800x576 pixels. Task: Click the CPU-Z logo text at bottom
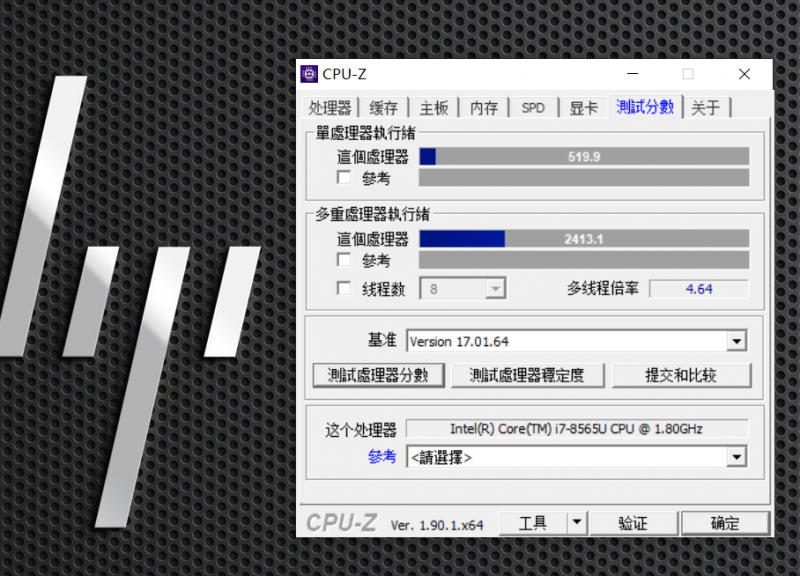[341, 523]
